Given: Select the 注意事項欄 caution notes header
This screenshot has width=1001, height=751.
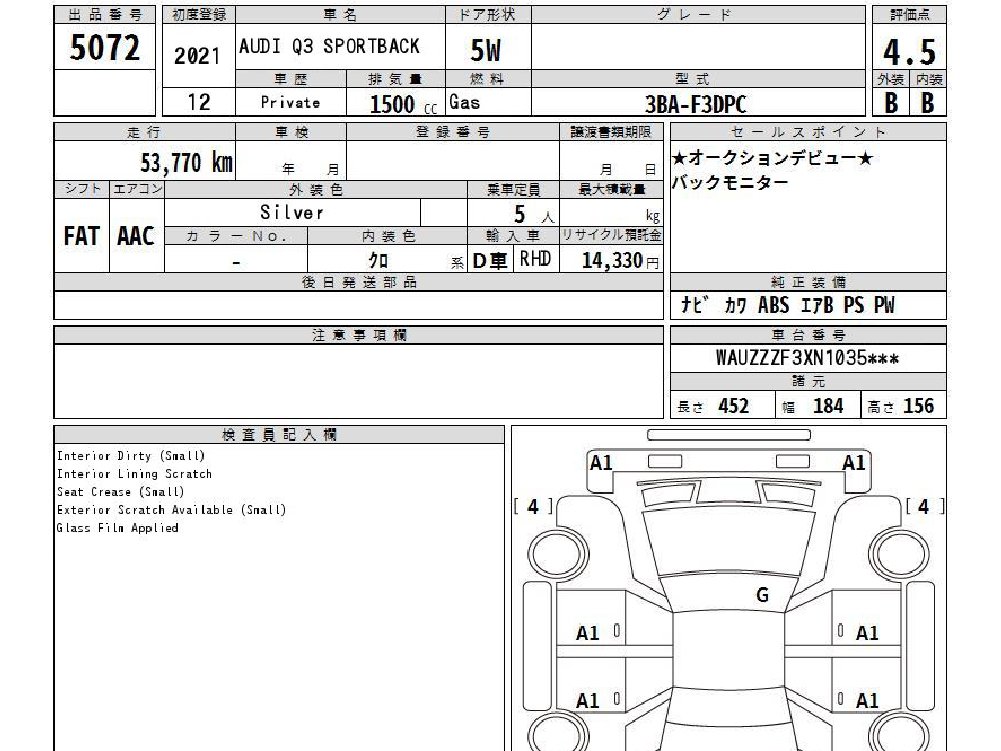Looking at the screenshot, I should pyautogui.click(x=359, y=335).
